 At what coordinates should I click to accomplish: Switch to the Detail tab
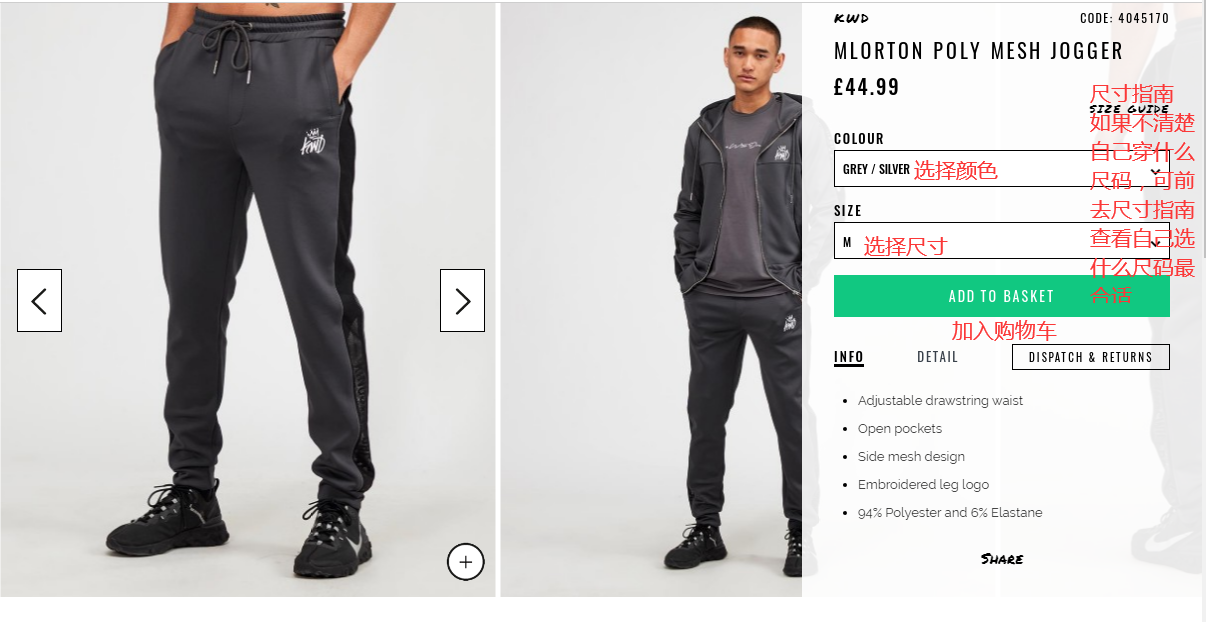[x=937, y=357]
